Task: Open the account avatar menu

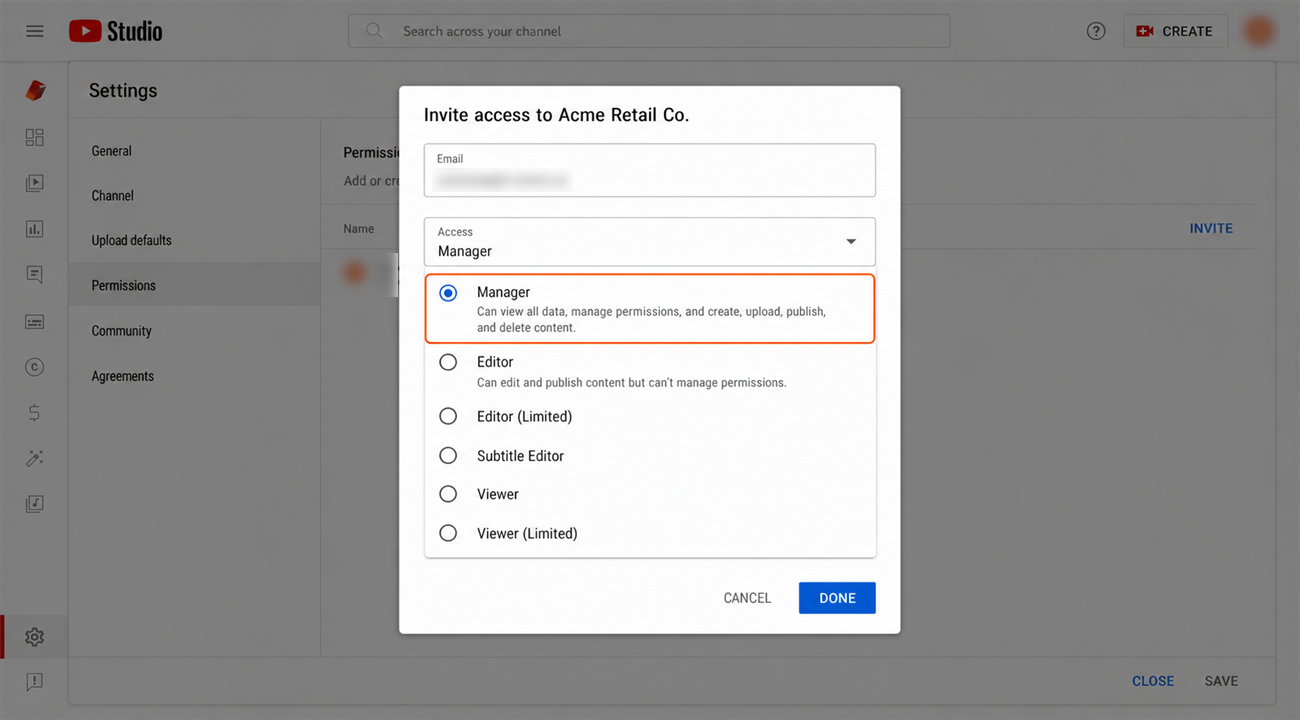Action: pyautogui.click(x=1259, y=31)
